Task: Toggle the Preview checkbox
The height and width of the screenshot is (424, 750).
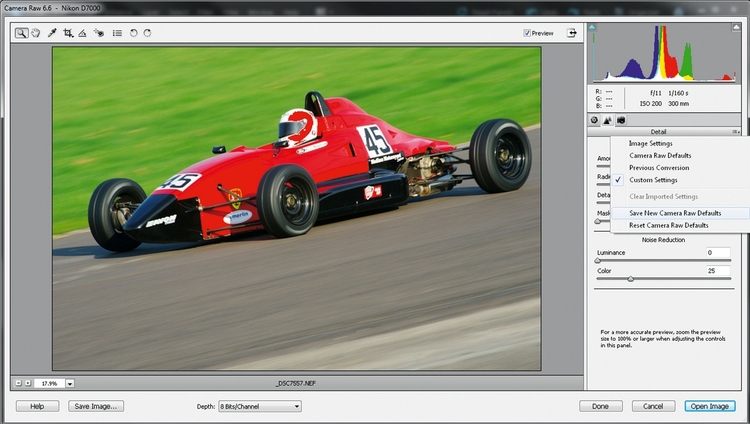Action: coord(527,33)
